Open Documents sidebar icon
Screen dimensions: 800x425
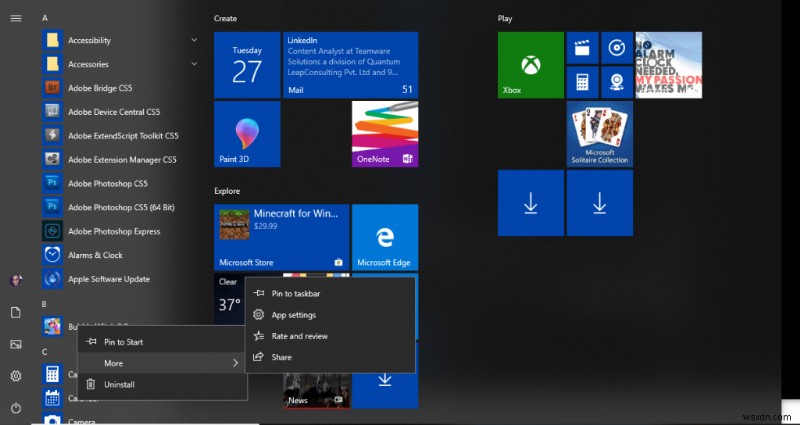click(x=16, y=313)
